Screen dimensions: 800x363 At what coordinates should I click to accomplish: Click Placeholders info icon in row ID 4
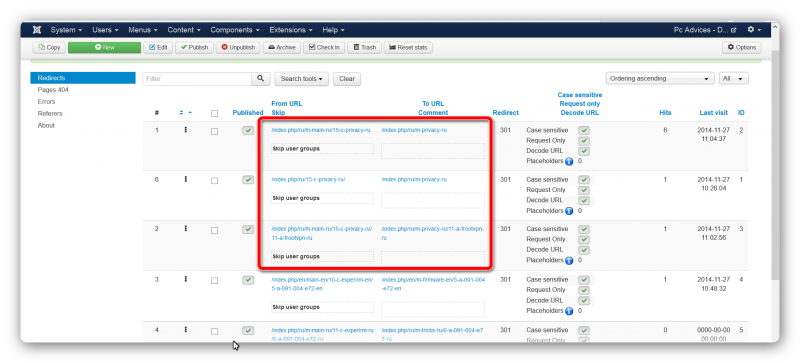(569, 310)
